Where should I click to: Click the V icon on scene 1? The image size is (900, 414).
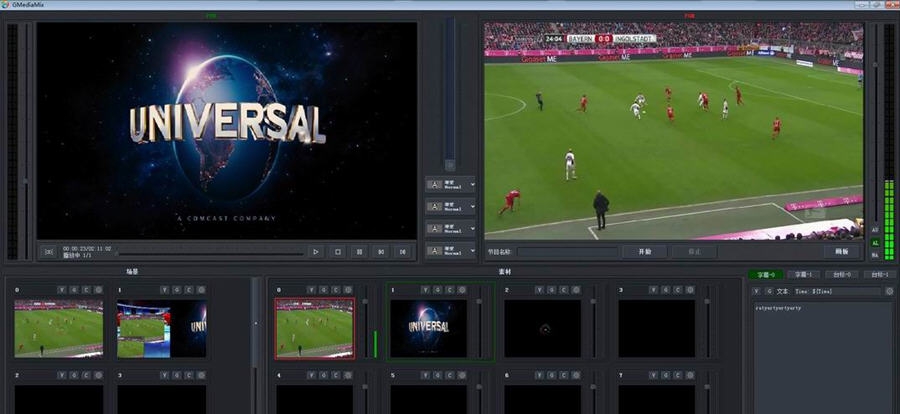[x=164, y=290]
